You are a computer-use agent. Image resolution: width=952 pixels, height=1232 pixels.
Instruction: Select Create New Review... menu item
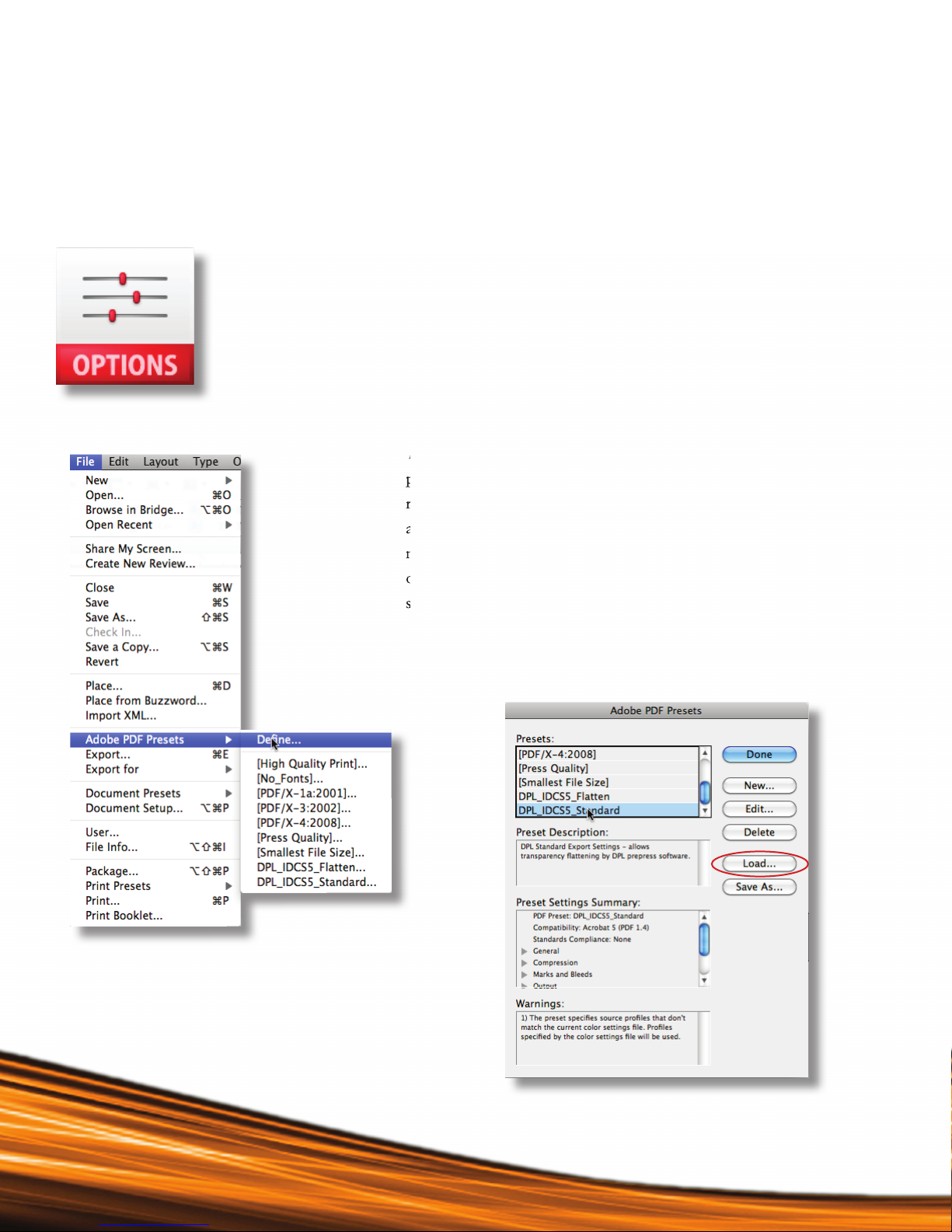tap(155, 564)
